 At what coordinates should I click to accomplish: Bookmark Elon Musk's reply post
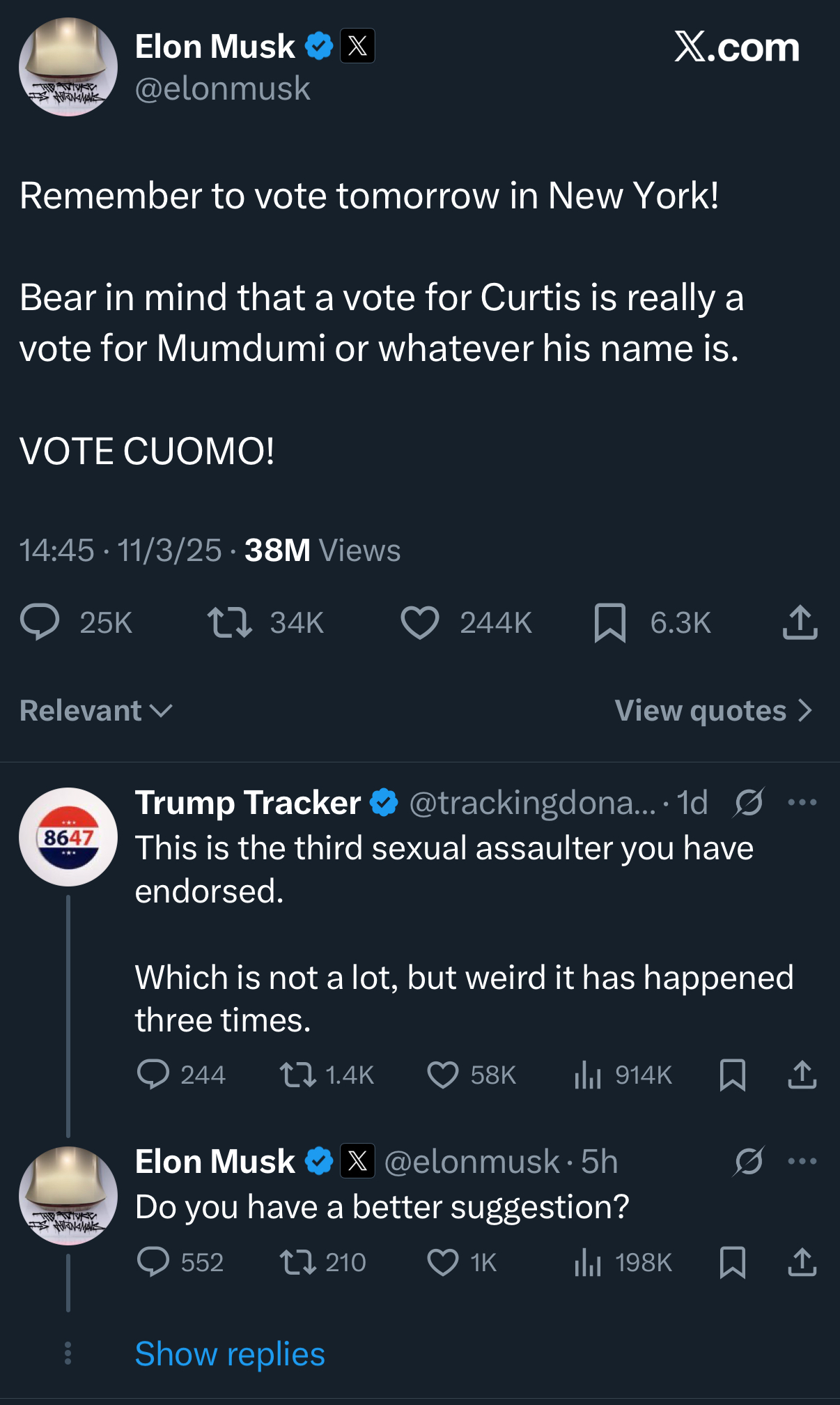point(732,1262)
